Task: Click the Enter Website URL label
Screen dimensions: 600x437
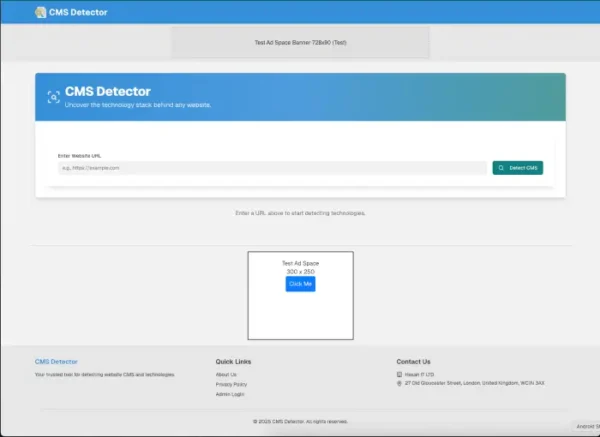Action: [x=79, y=156]
